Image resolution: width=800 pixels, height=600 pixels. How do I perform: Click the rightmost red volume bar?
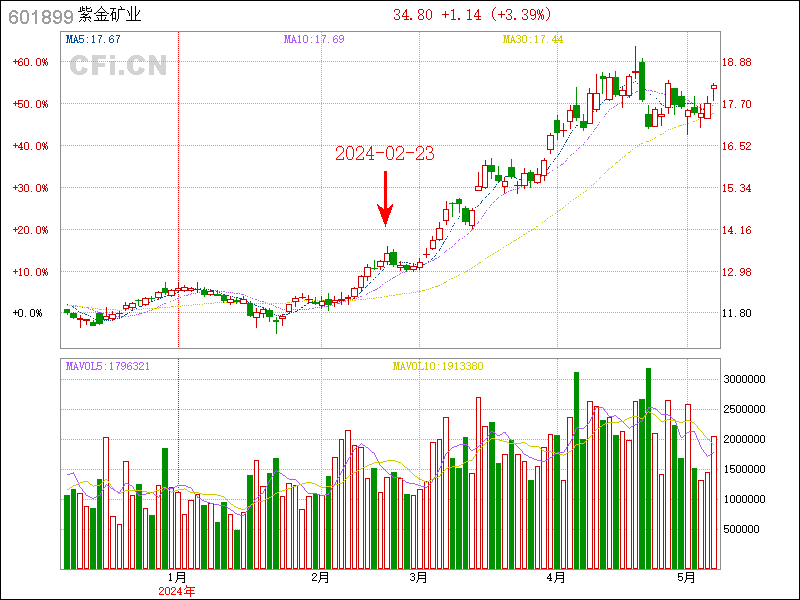tap(714, 503)
